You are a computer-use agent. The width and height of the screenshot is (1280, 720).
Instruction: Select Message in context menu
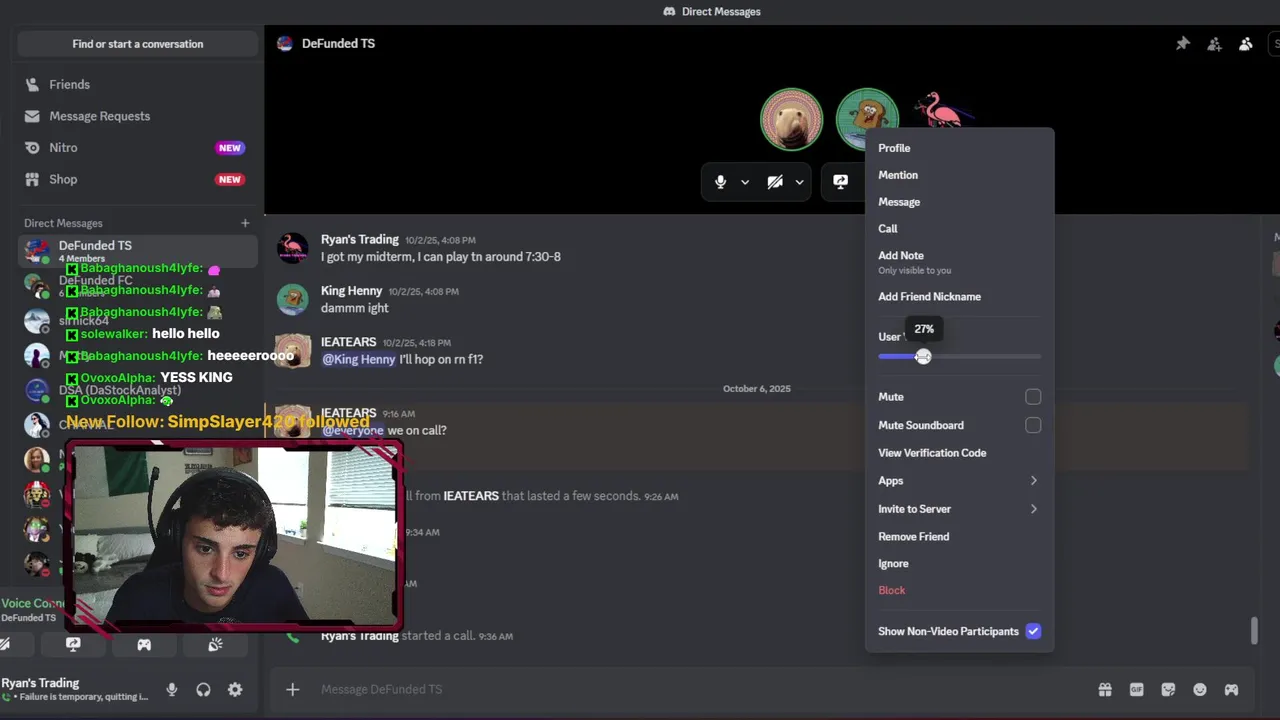click(x=959, y=202)
